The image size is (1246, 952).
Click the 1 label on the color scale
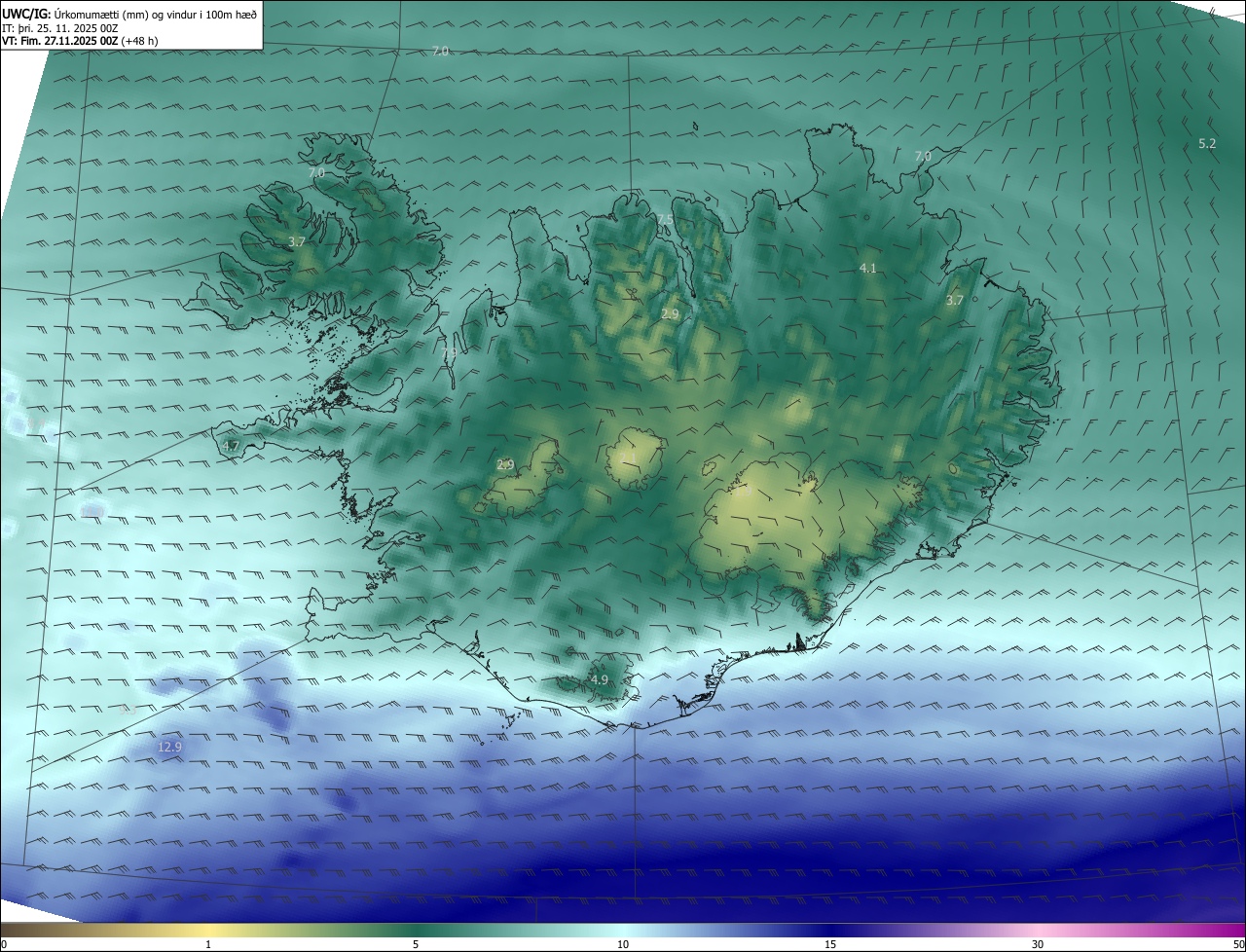(209, 944)
